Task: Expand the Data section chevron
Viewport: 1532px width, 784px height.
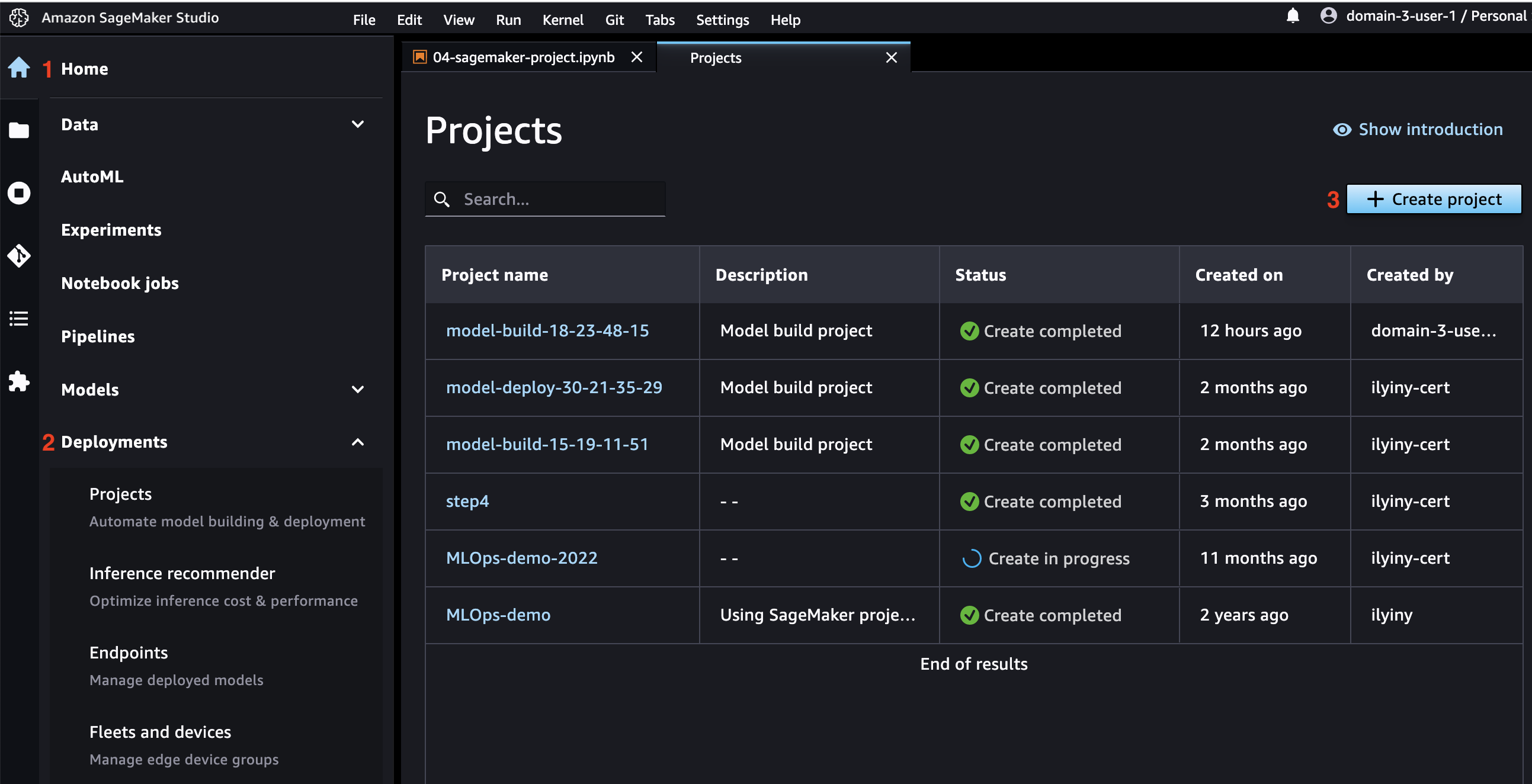Action: 357,124
